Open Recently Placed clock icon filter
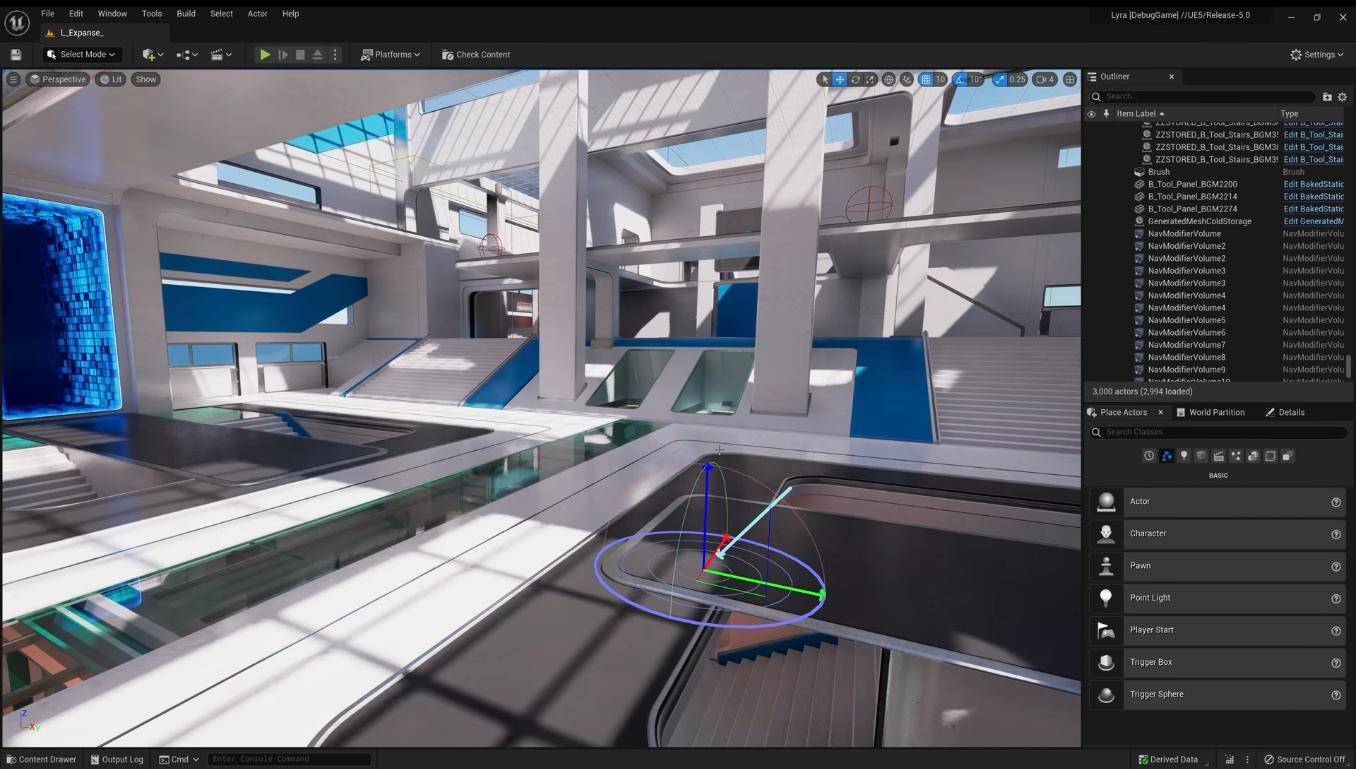Screen dimensions: 1356x769 point(1149,456)
